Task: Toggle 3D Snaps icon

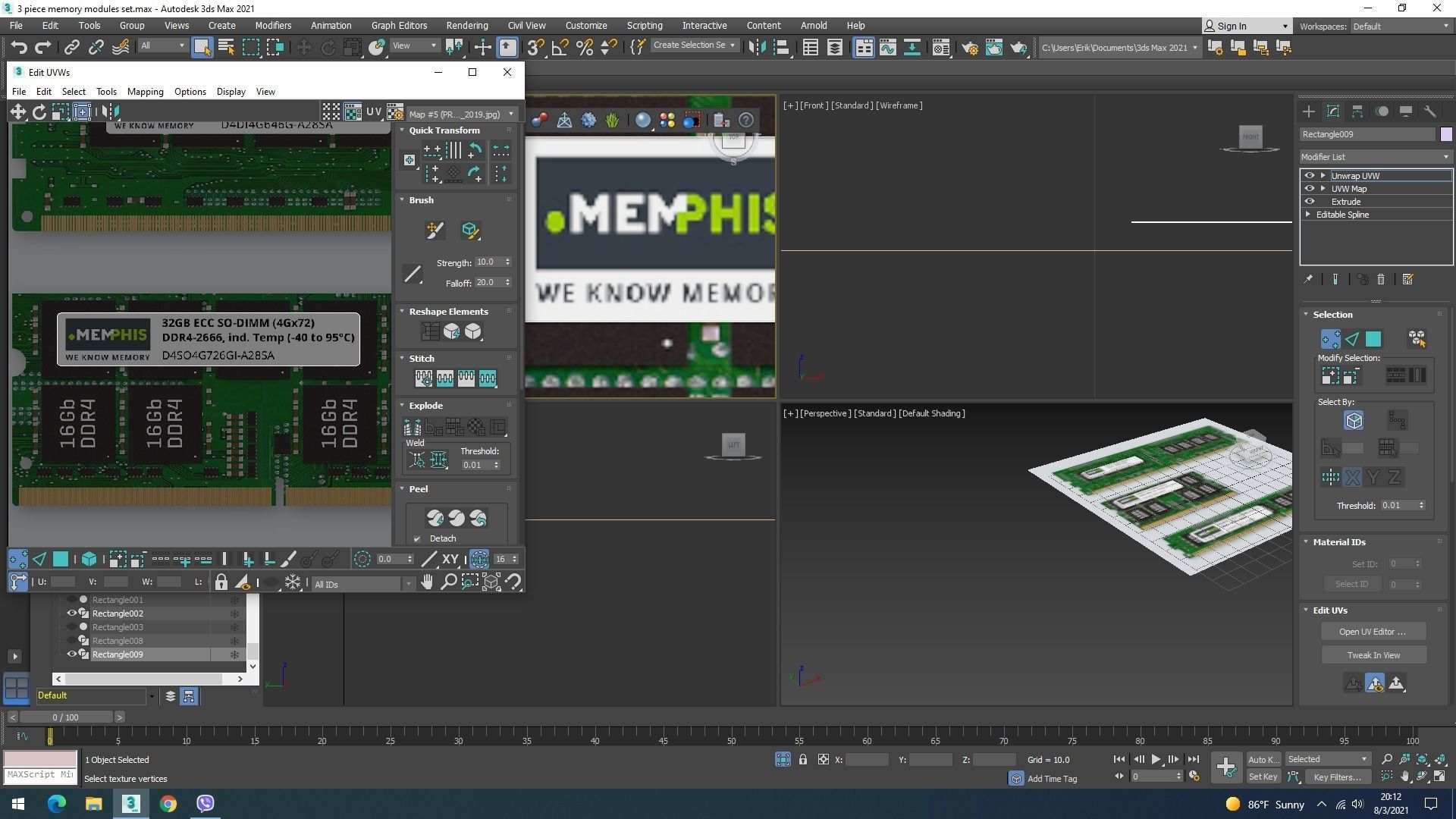Action: click(535, 47)
